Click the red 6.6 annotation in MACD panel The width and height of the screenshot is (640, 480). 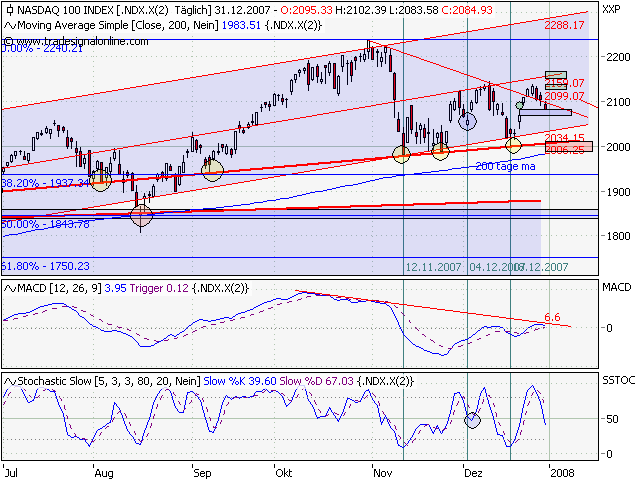click(x=552, y=317)
